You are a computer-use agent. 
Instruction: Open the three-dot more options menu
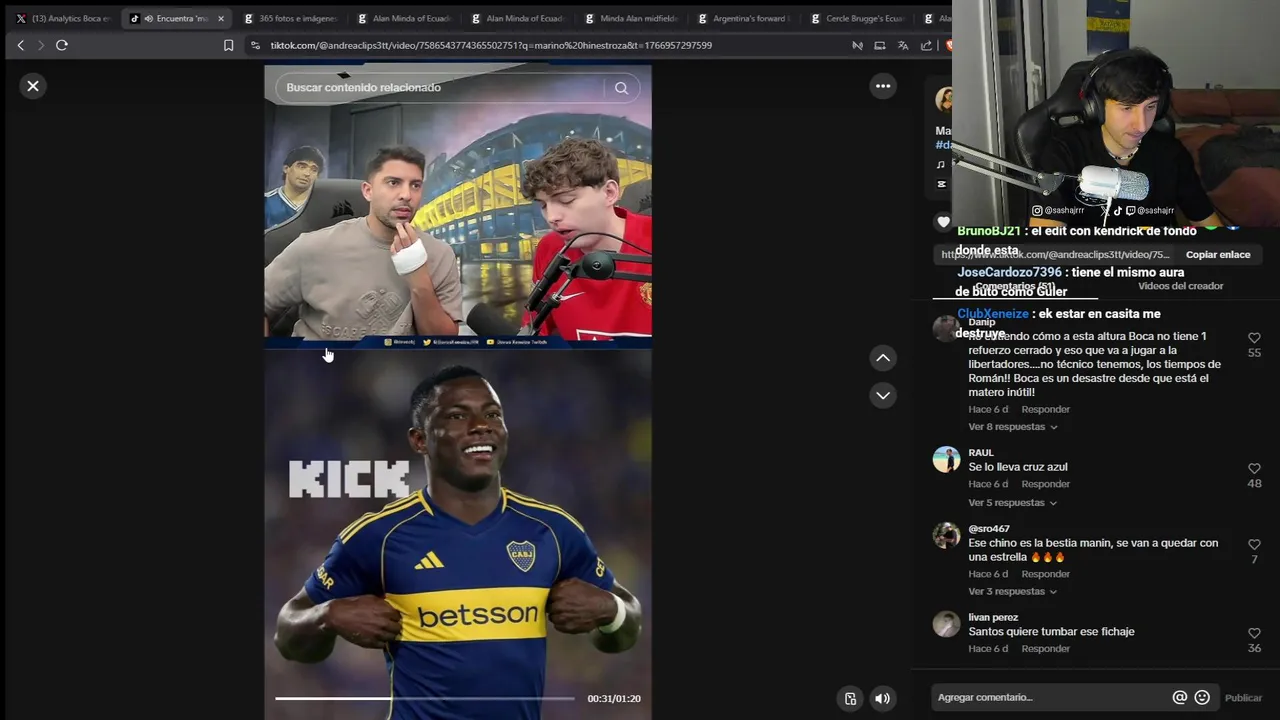click(883, 86)
